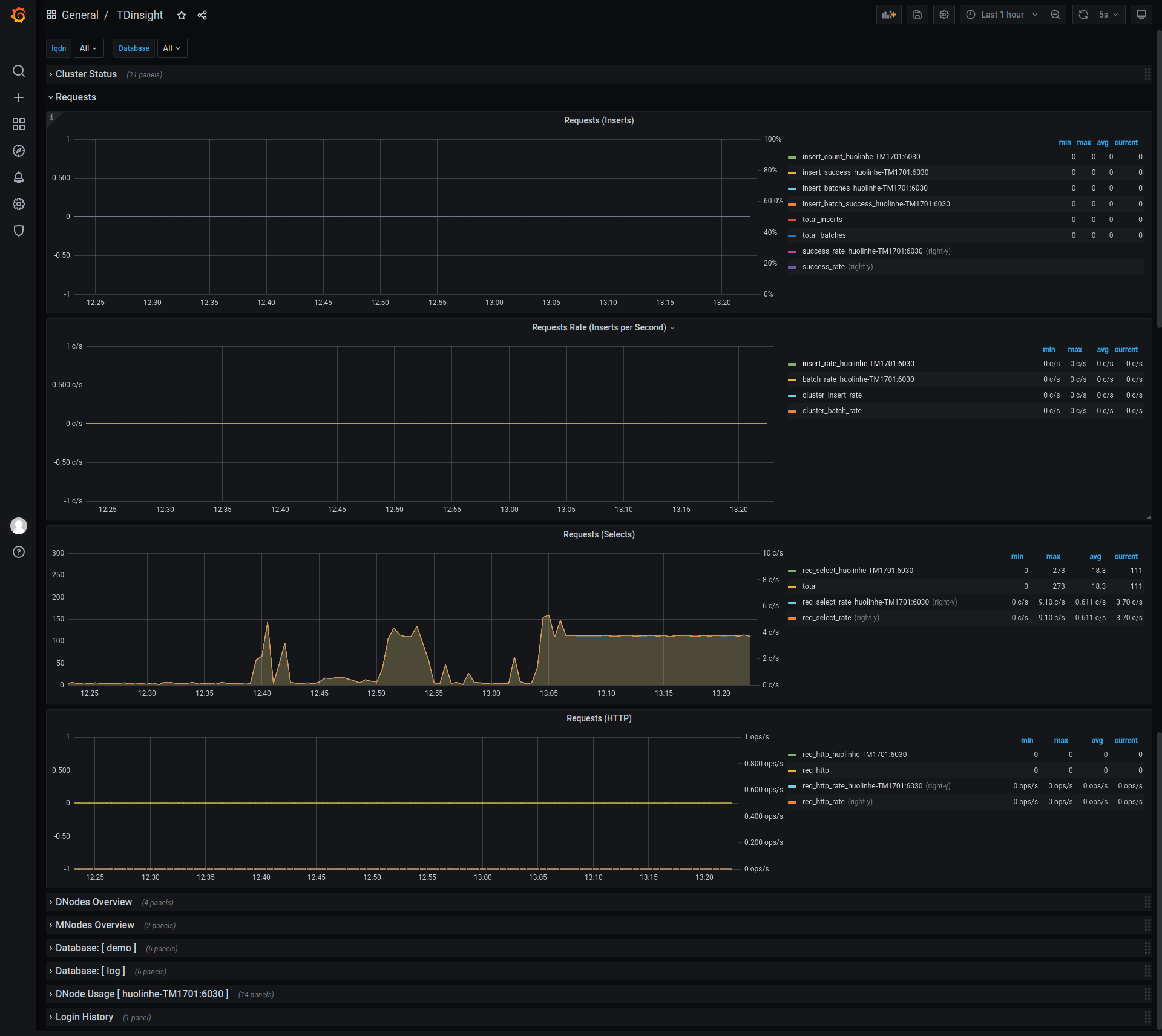Click the total_batches legend color swatch
The image size is (1162, 1036).
tap(792, 235)
